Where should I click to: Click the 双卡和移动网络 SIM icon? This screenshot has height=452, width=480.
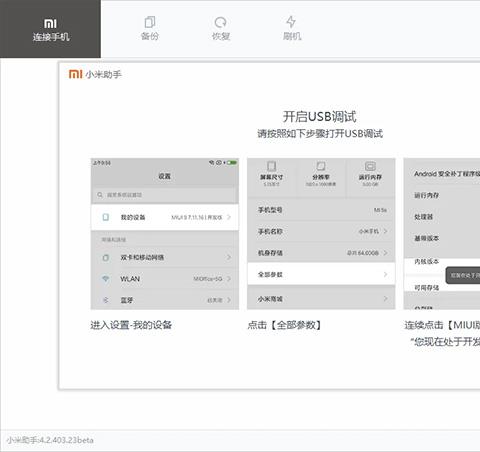(106, 257)
